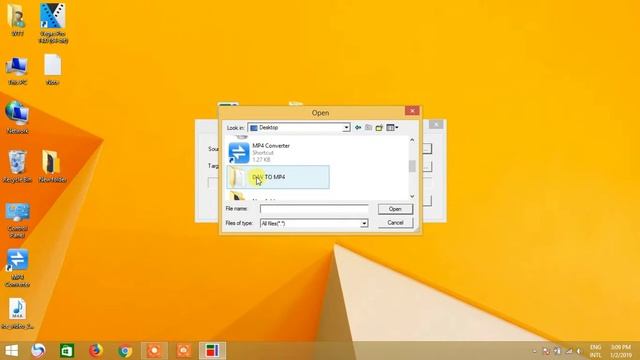Expand the Files of type dropdown
This screenshot has height=360, width=640.
(x=364, y=223)
